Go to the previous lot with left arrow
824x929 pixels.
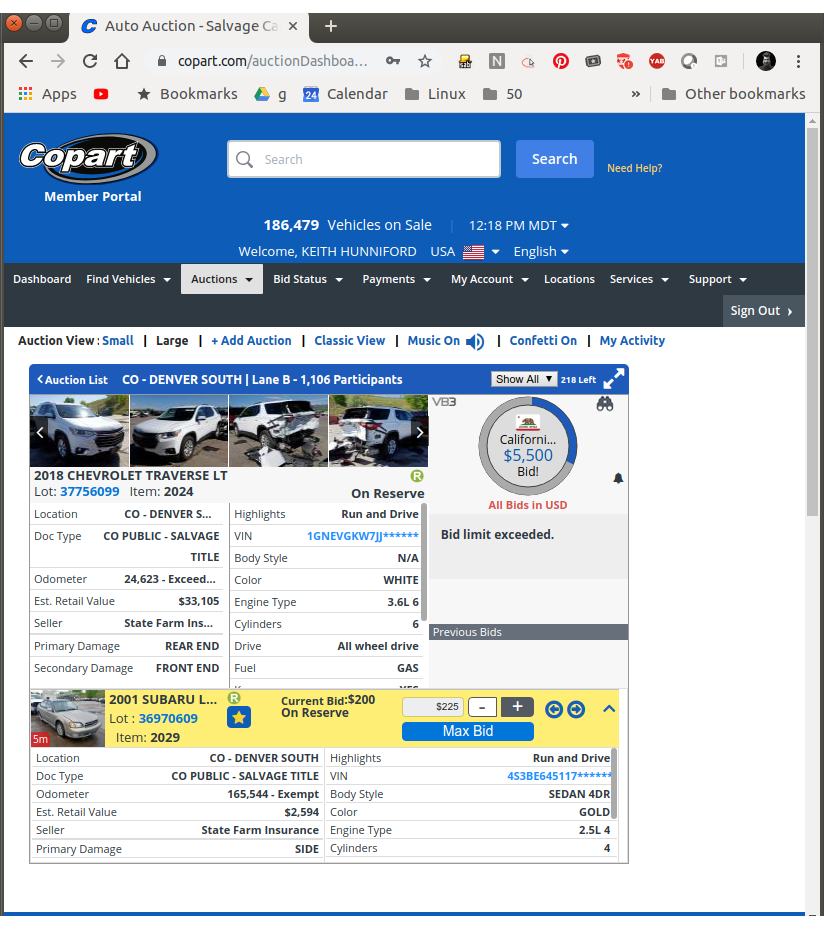(x=554, y=709)
